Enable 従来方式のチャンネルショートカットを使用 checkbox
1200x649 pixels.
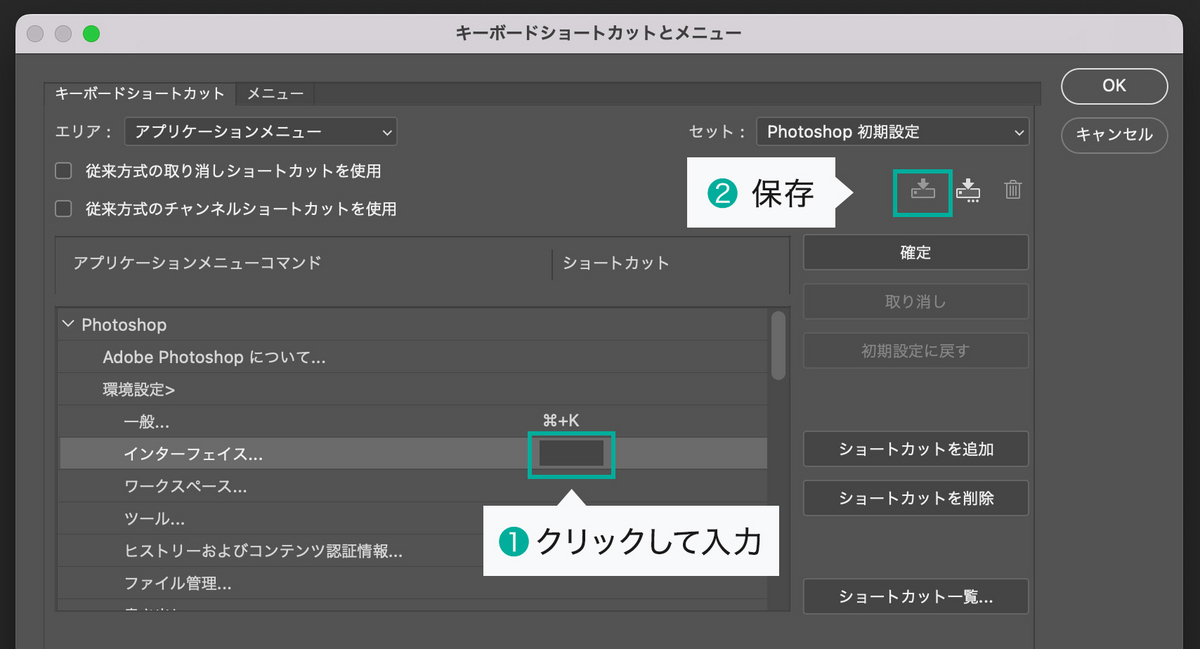[63, 209]
